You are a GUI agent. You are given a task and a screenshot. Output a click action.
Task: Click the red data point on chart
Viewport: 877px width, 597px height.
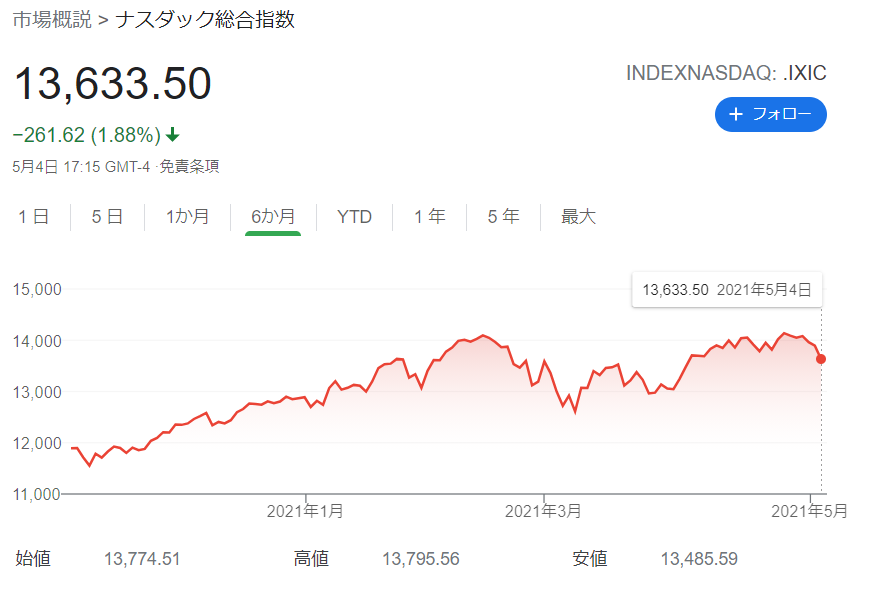pyautogui.click(x=821, y=359)
